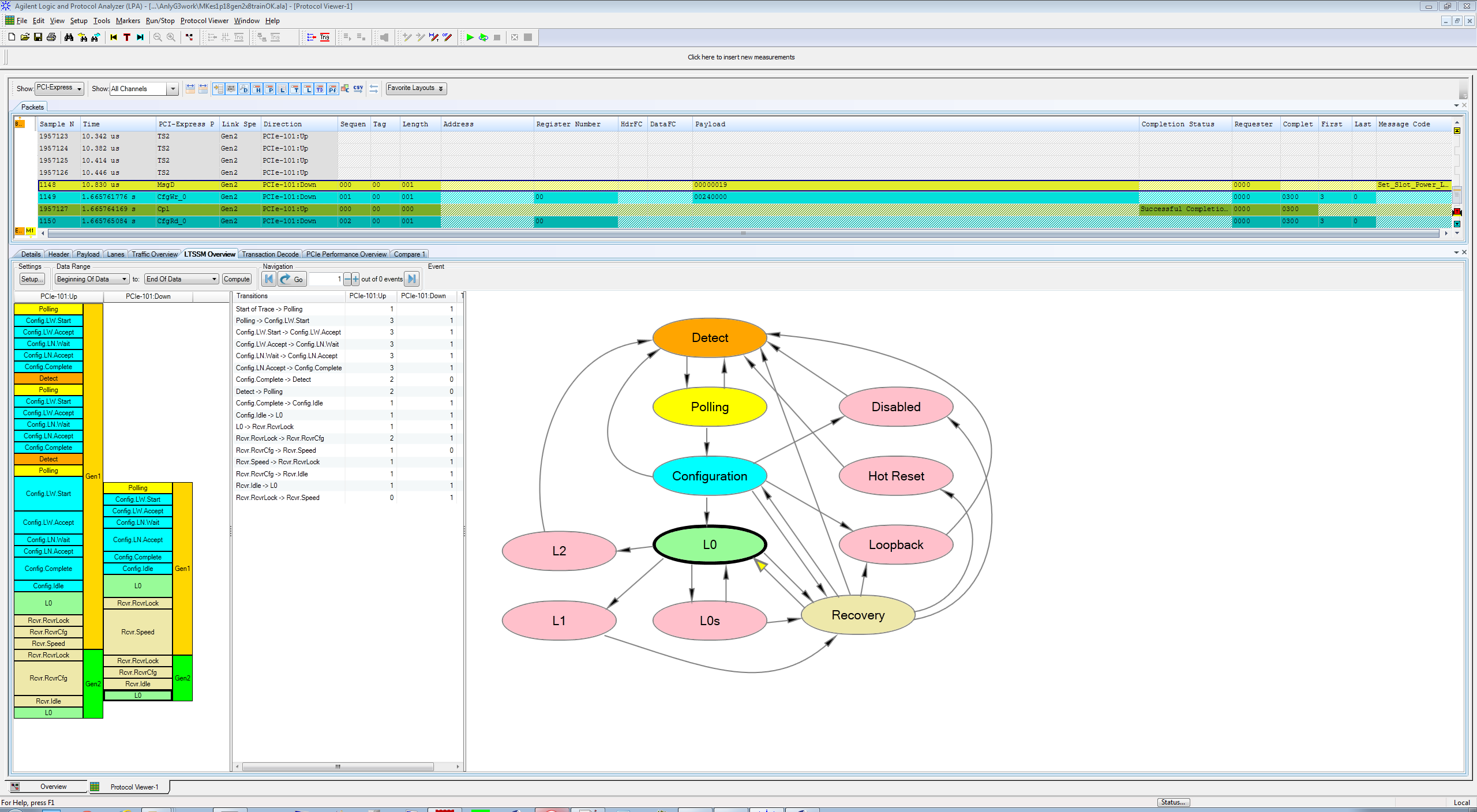Click the red T go-to-trigger icon
This screenshot has width=1477, height=812.
coord(127,37)
